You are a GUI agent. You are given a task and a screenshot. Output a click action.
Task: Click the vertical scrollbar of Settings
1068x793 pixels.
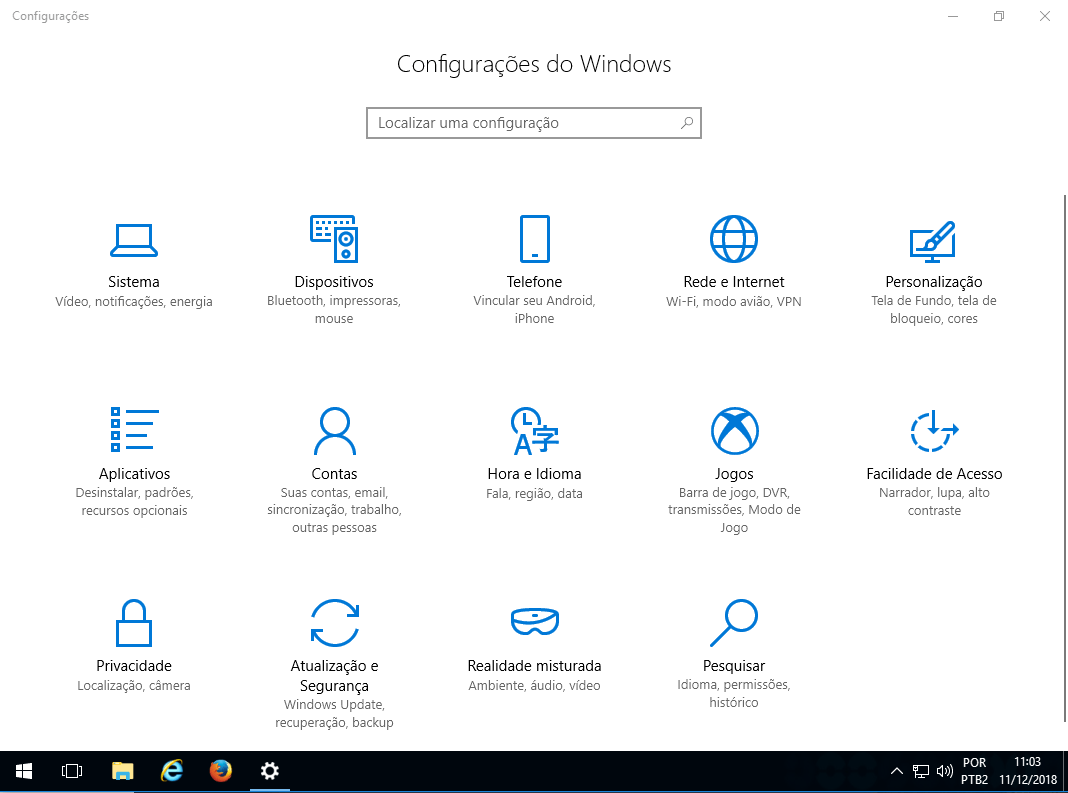tap(1063, 450)
